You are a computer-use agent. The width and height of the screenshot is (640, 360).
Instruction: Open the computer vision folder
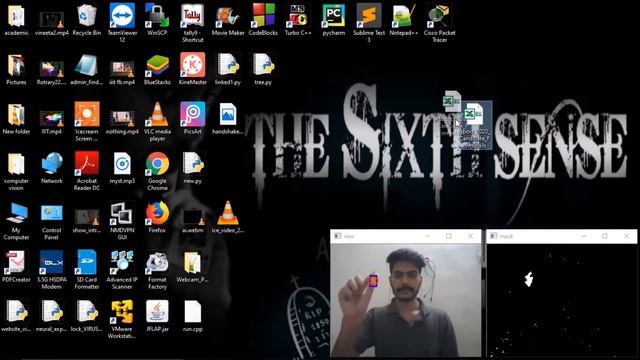16,171
